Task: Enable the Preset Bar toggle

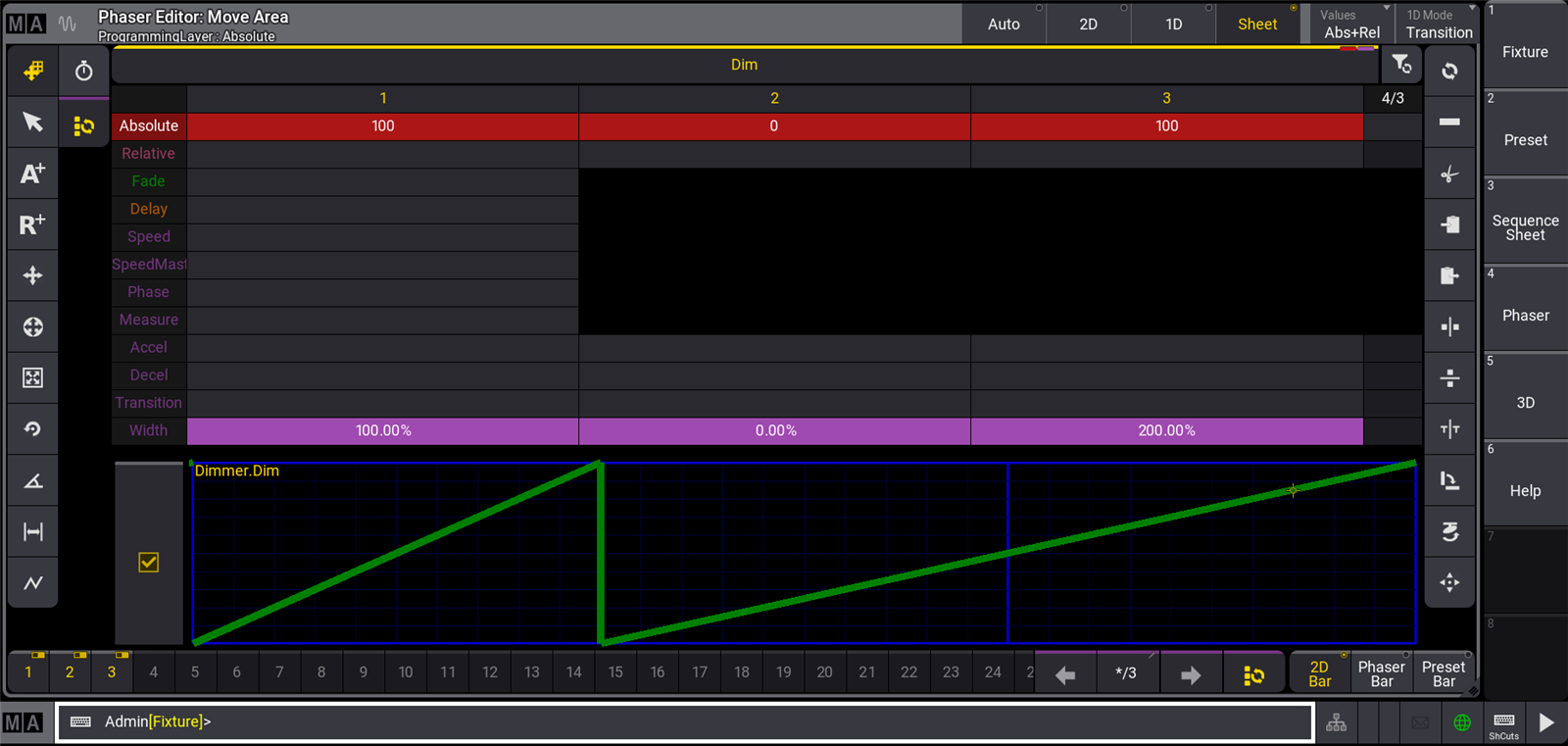Action: [x=1443, y=673]
